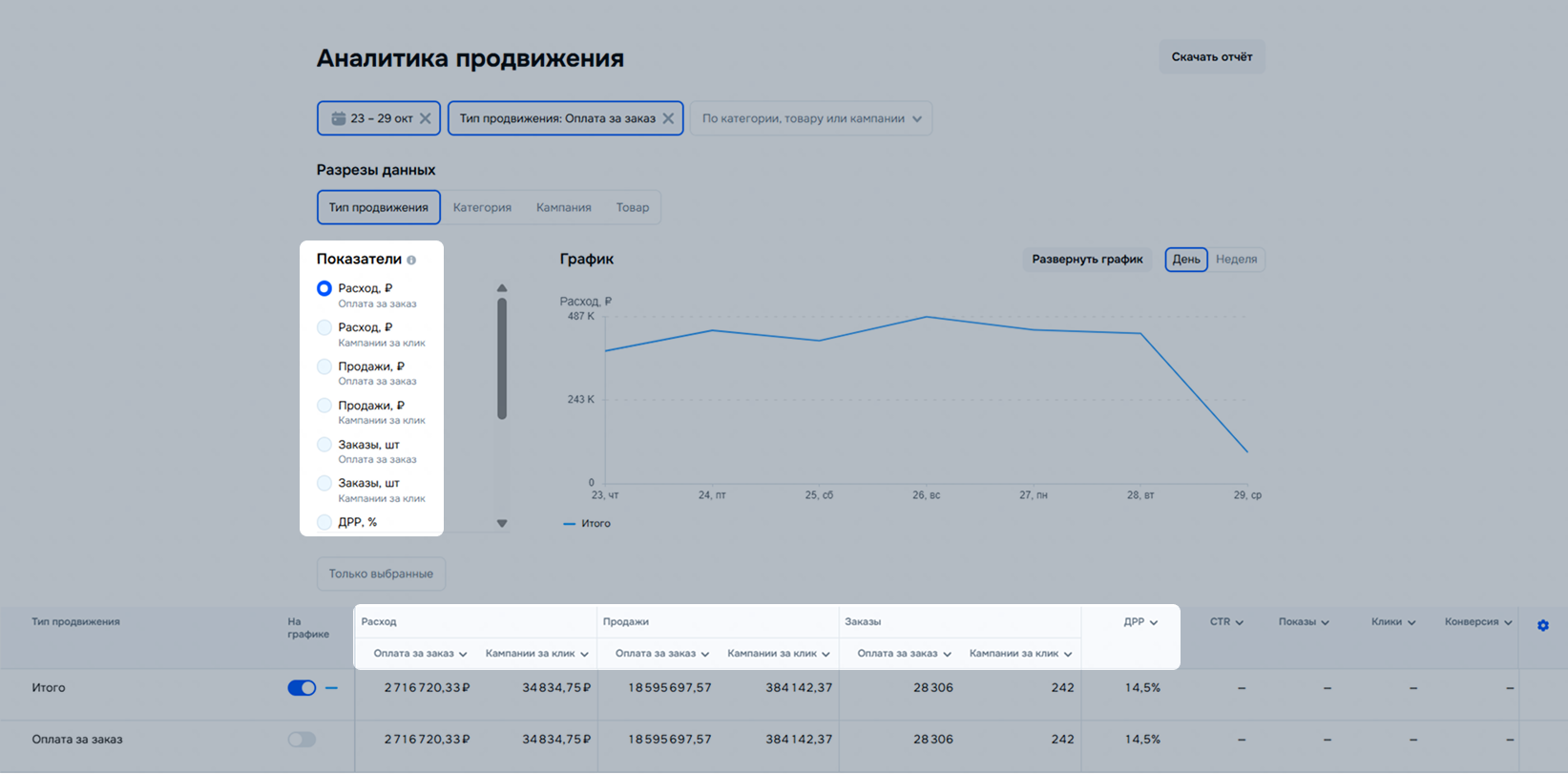Click the calendar icon in date filter

click(338, 118)
